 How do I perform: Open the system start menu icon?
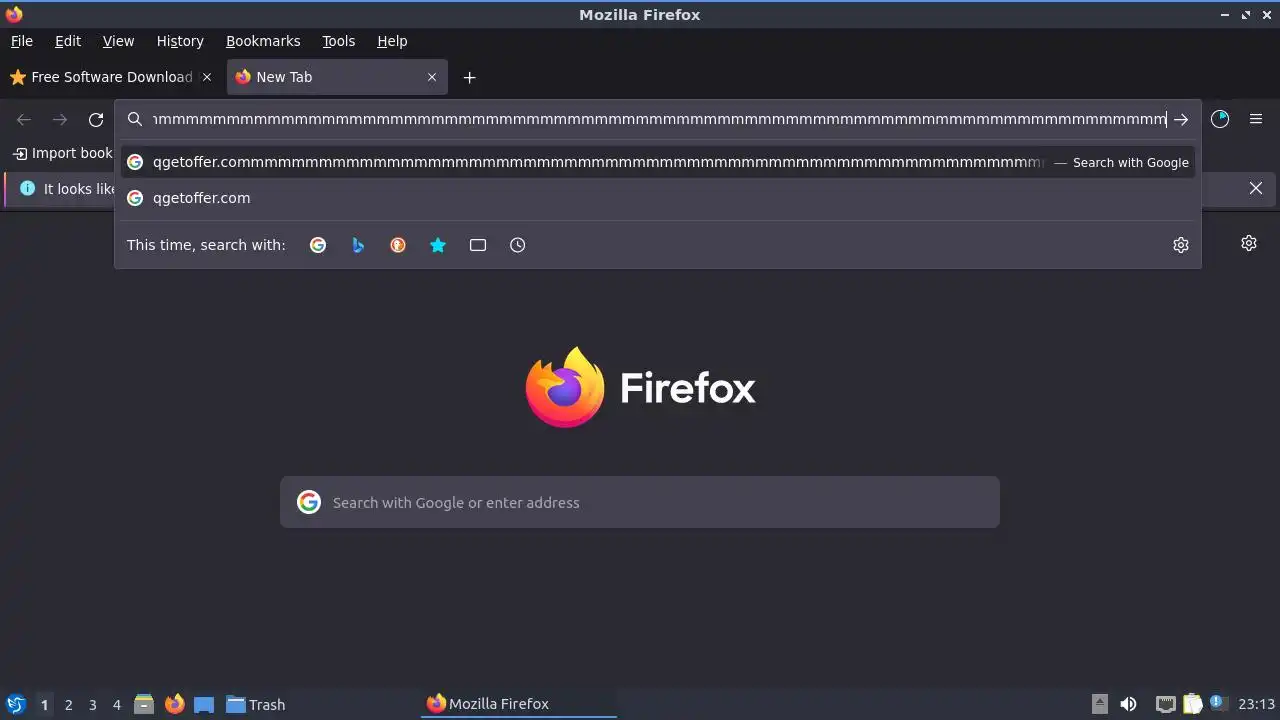pos(15,704)
